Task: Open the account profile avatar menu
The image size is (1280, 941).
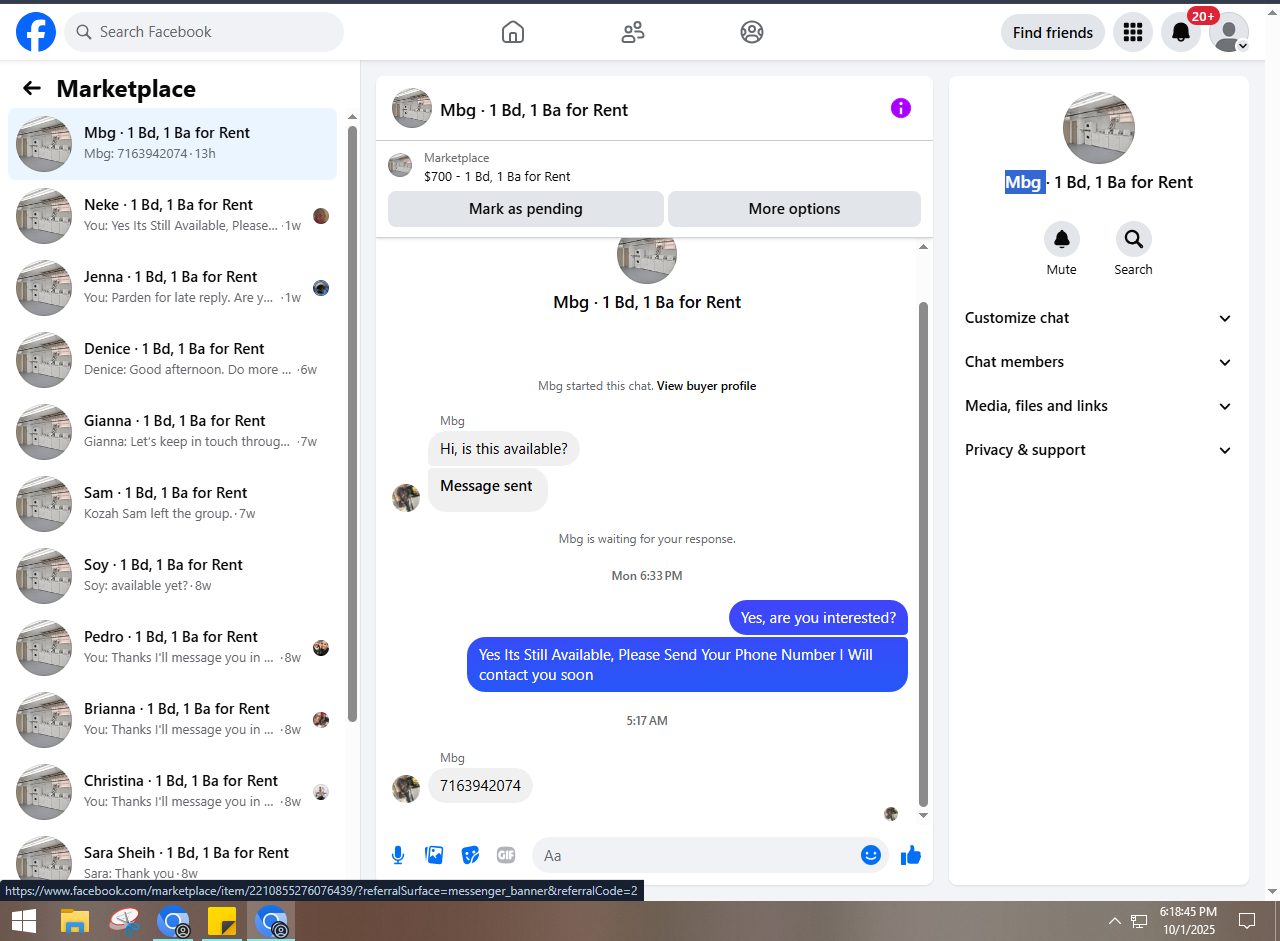Action: click(1229, 32)
